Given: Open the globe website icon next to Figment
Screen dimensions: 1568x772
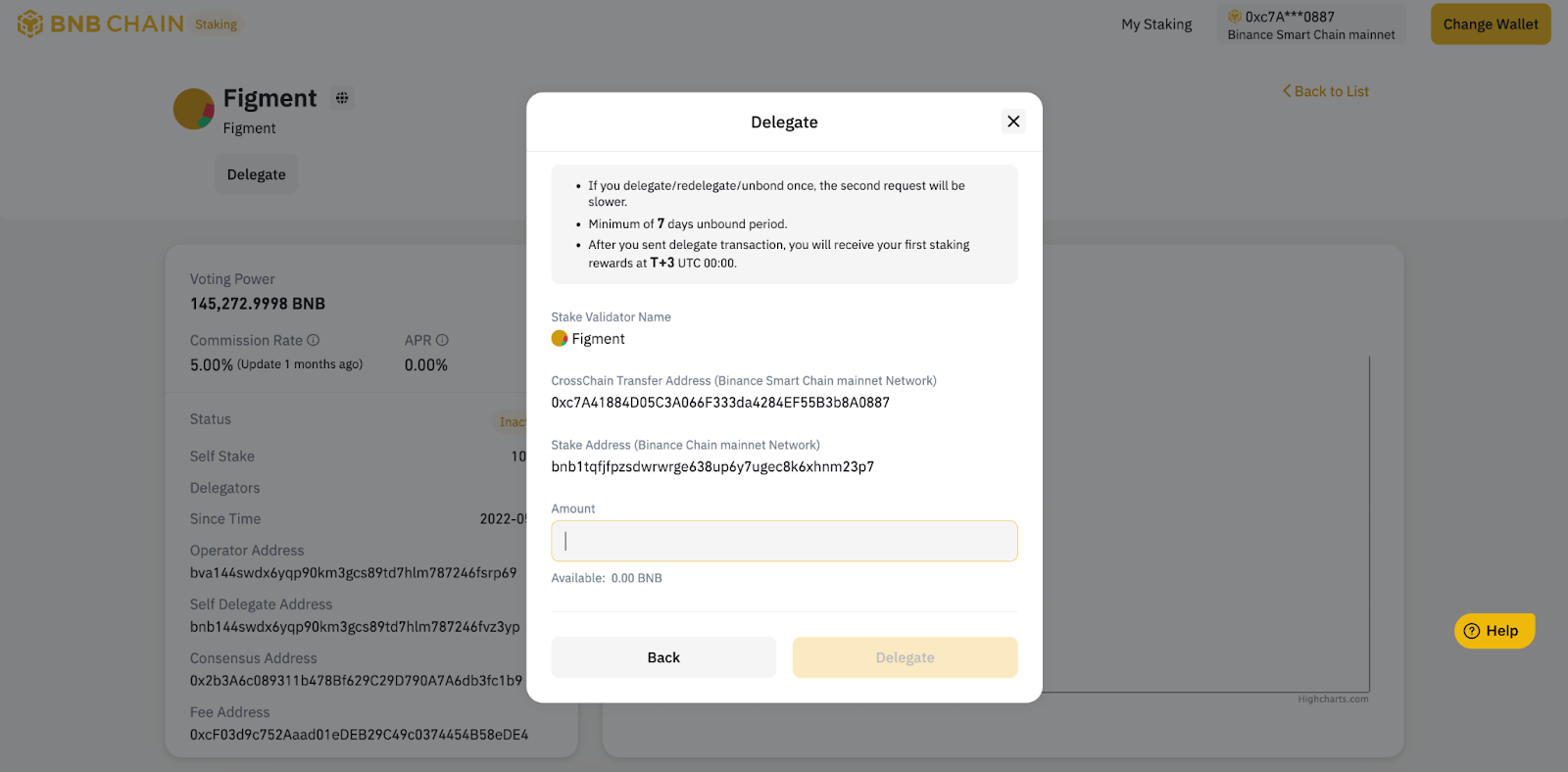Looking at the screenshot, I should click(340, 97).
